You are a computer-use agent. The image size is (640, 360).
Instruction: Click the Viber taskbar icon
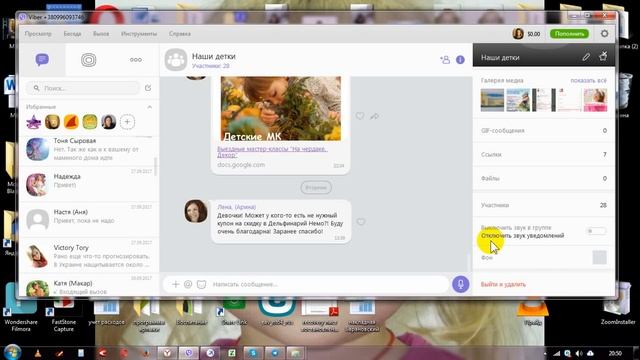tap(188, 353)
